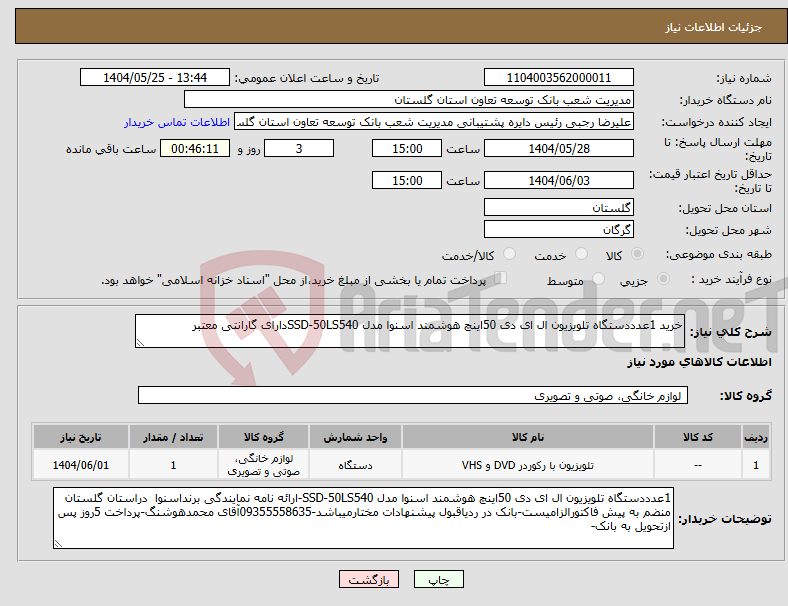Open the اطلاعات تماس خریدار link
Image resolution: width=788 pixels, height=606 pixels.
(177, 122)
